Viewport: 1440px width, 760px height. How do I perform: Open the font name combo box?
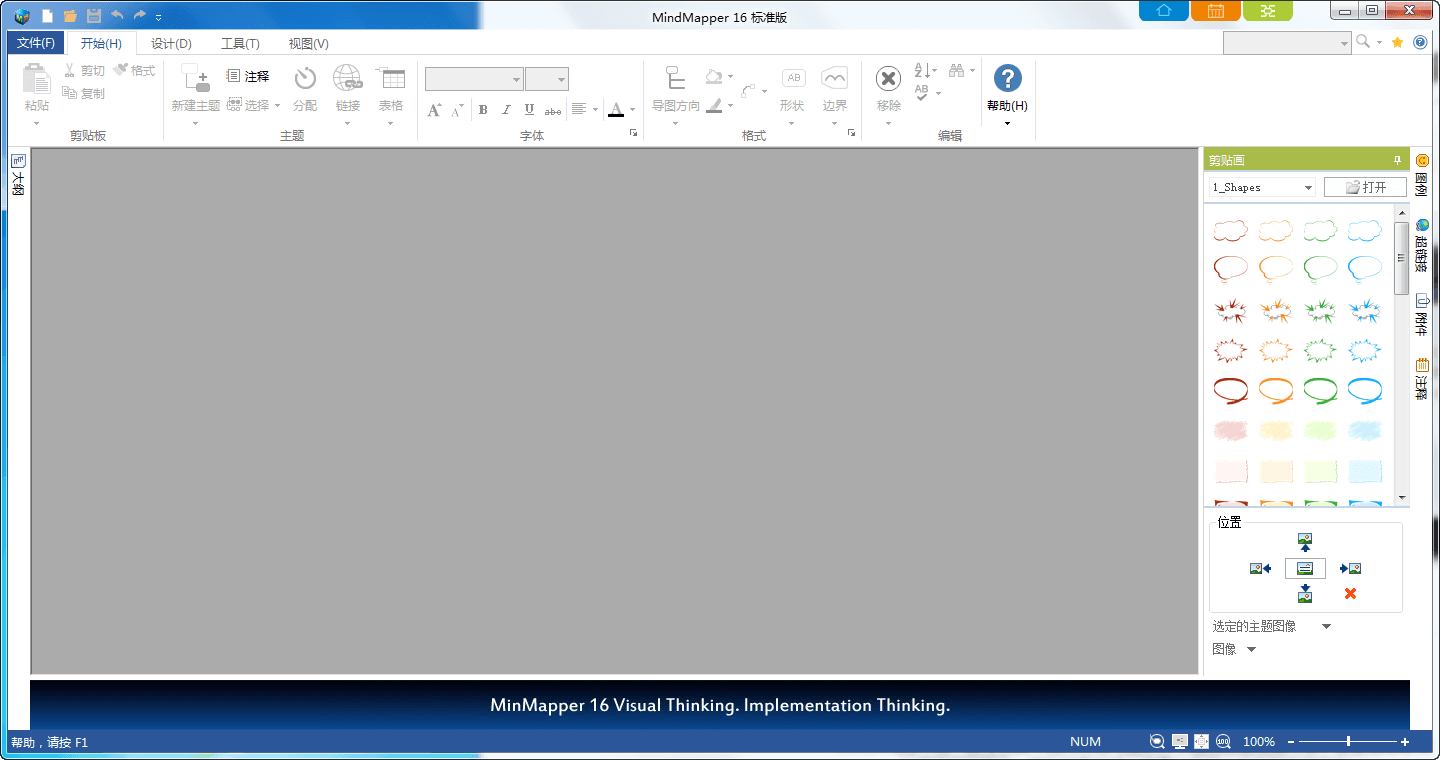coord(474,79)
